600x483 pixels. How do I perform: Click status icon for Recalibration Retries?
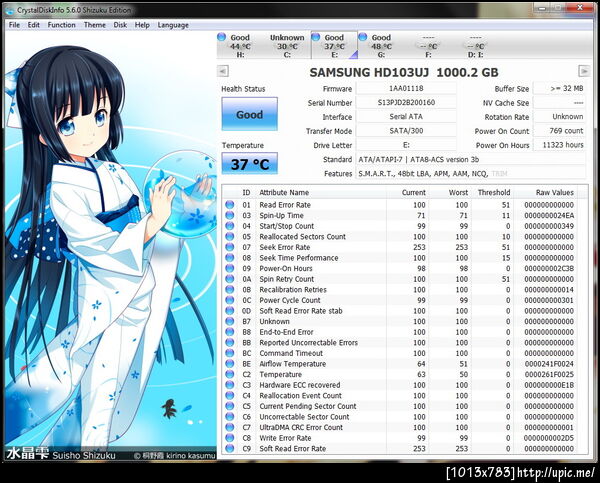click(230, 290)
